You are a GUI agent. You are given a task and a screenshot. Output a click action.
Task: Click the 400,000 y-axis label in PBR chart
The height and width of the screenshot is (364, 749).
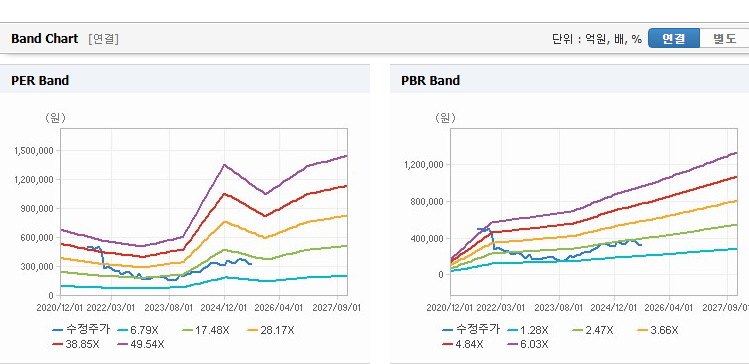(428, 238)
